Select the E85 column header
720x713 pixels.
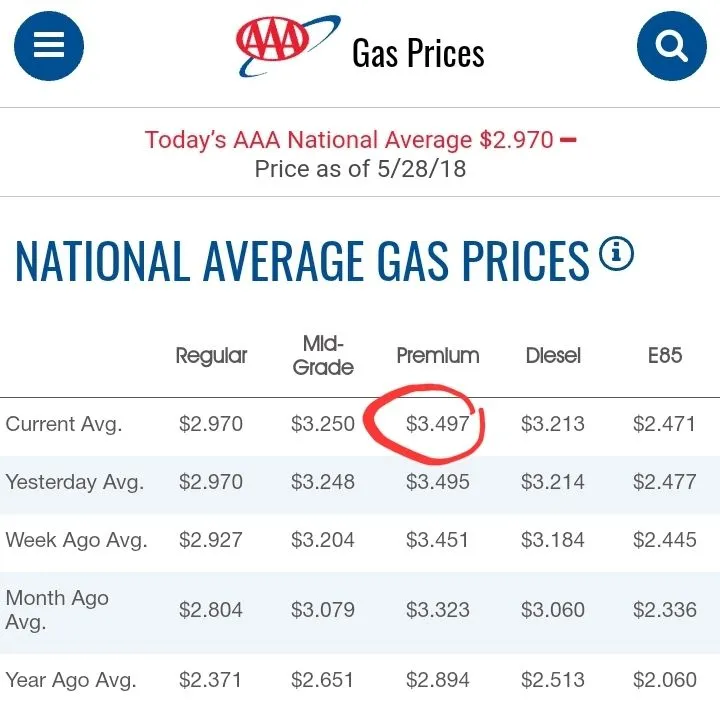click(664, 355)
